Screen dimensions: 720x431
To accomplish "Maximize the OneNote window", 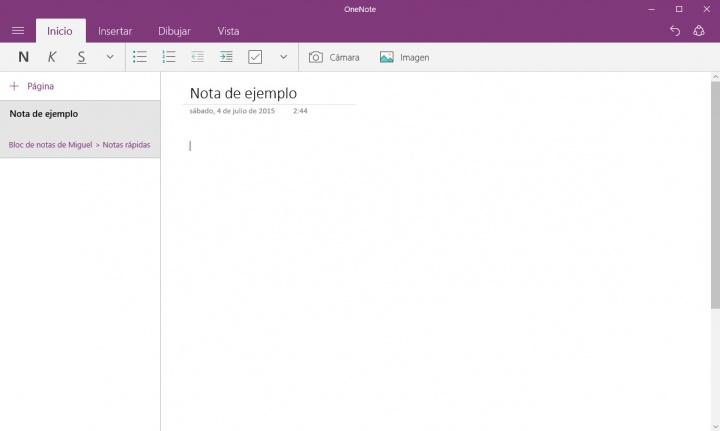I will point(679,9).
